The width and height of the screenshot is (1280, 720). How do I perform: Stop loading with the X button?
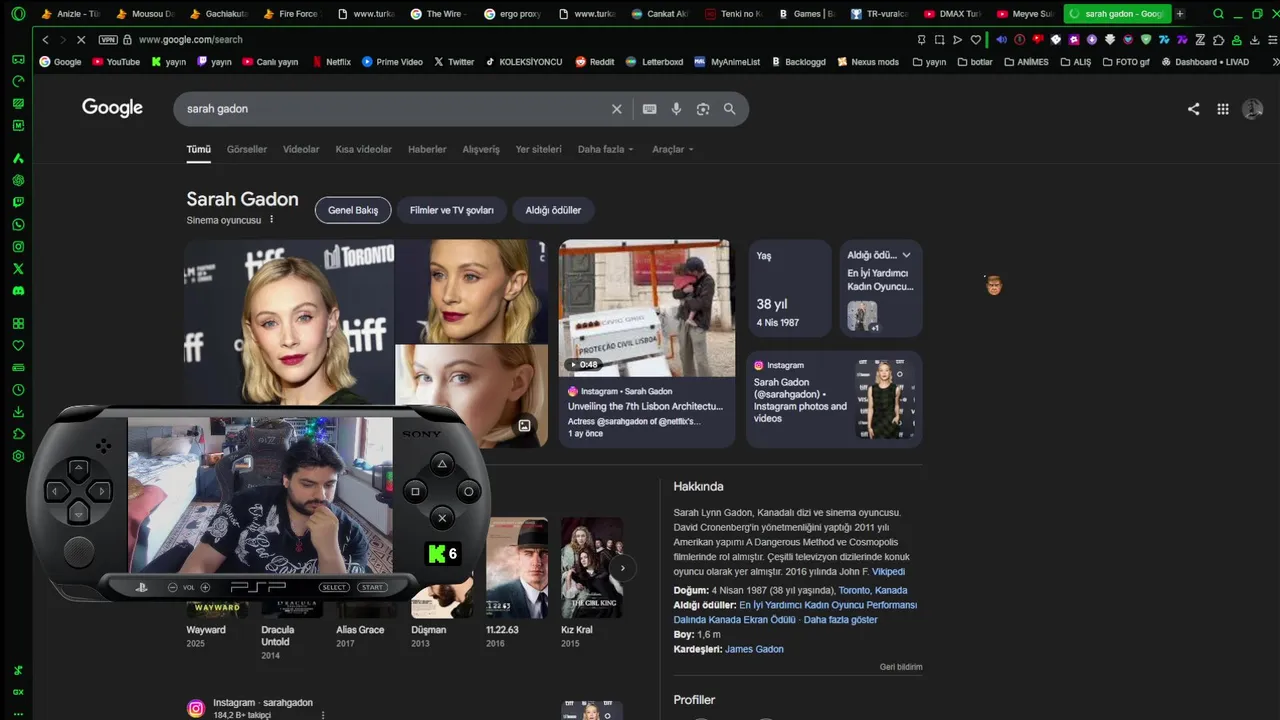coord(81,39)
